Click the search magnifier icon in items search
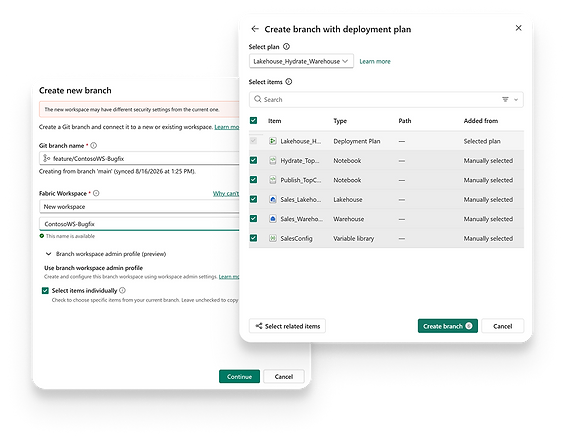This screenshot has height=441, width=565. pyautogui.click(x=257, y=99)
